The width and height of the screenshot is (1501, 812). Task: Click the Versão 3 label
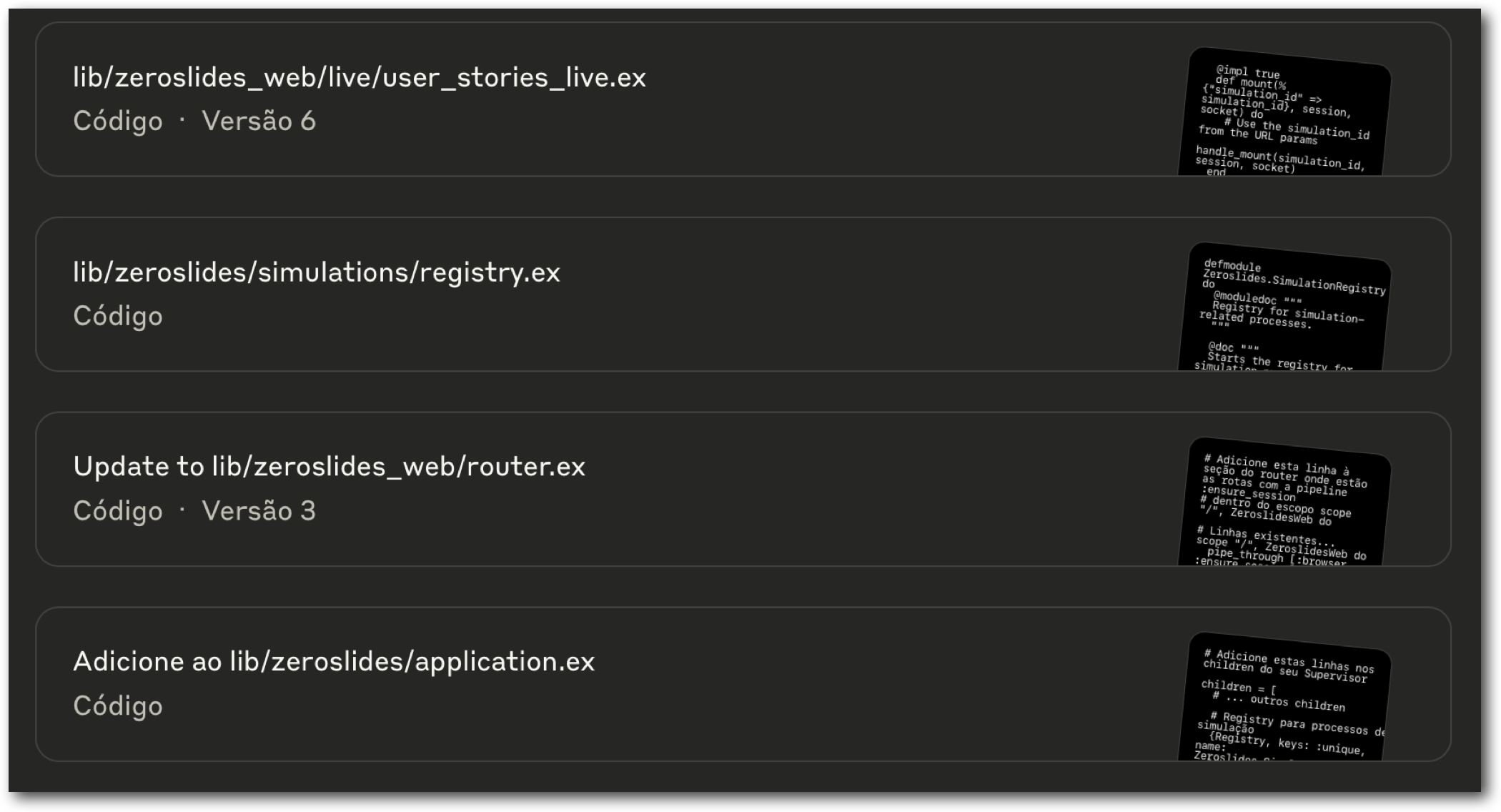tap(259, 511)
